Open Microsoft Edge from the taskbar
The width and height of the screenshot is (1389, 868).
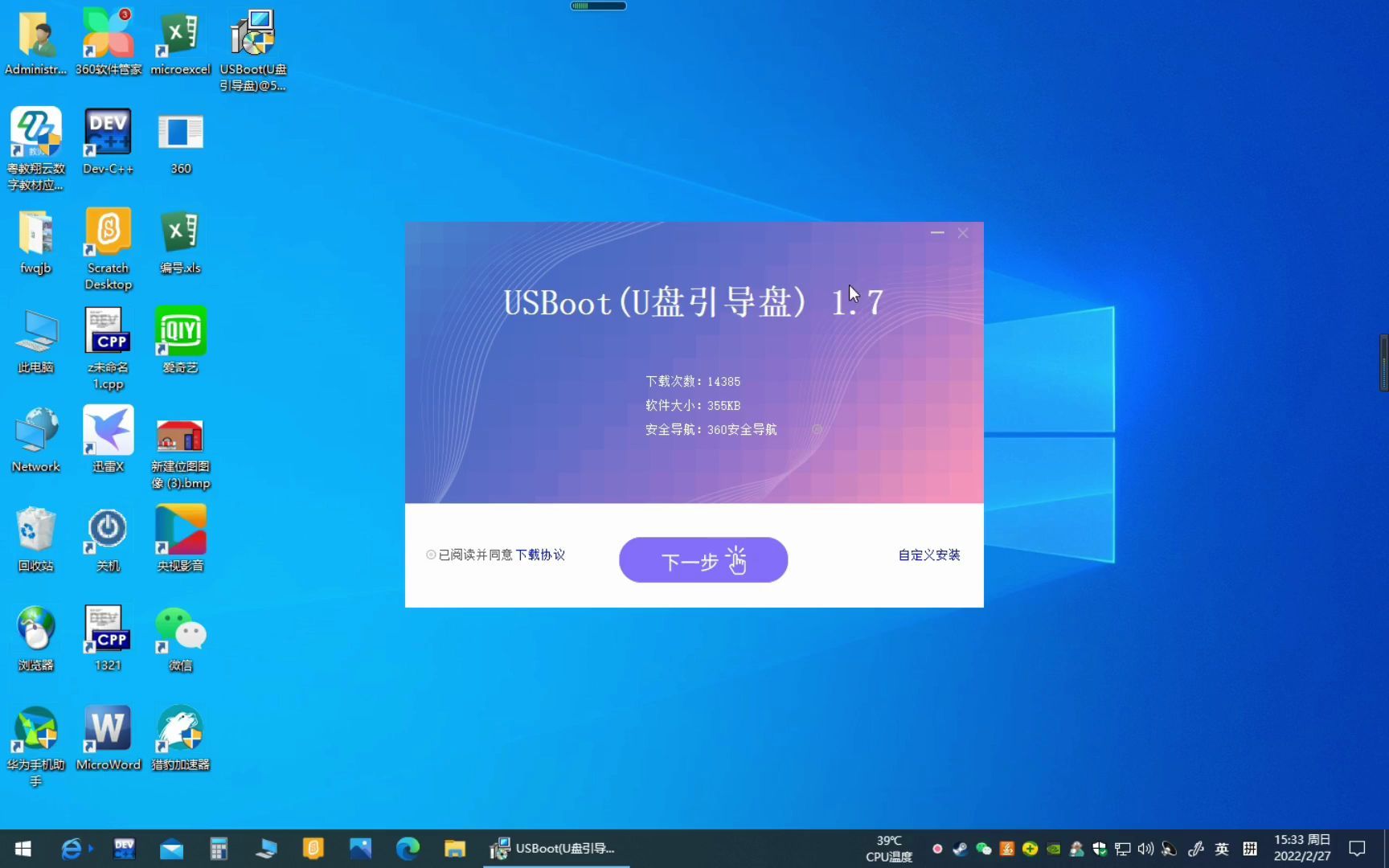408,849
